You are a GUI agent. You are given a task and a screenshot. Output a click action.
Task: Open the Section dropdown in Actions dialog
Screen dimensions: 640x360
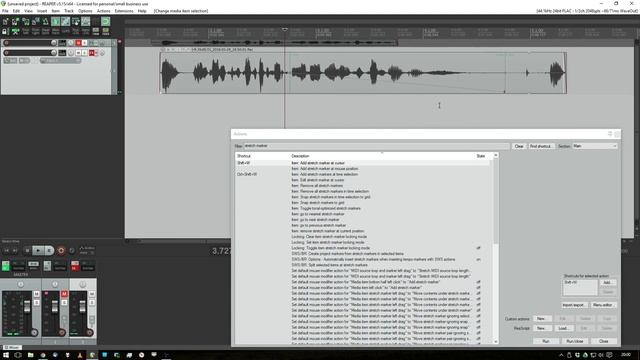click(x=595, y=146)
